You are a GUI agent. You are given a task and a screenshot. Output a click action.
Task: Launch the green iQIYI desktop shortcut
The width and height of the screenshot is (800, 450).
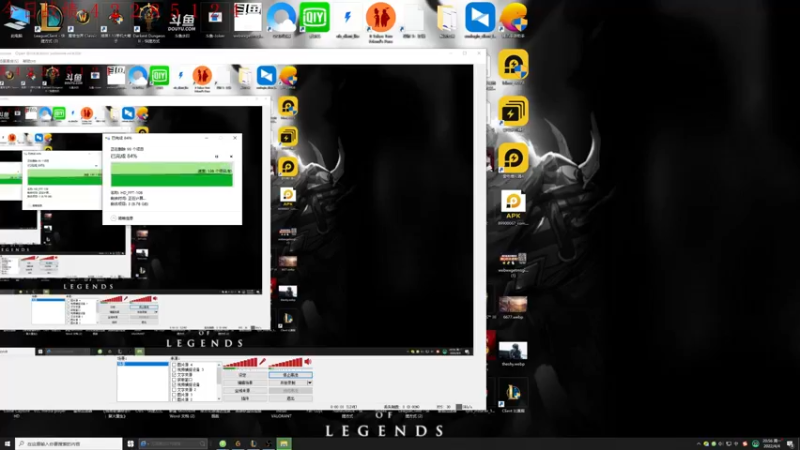pos(314,19)
